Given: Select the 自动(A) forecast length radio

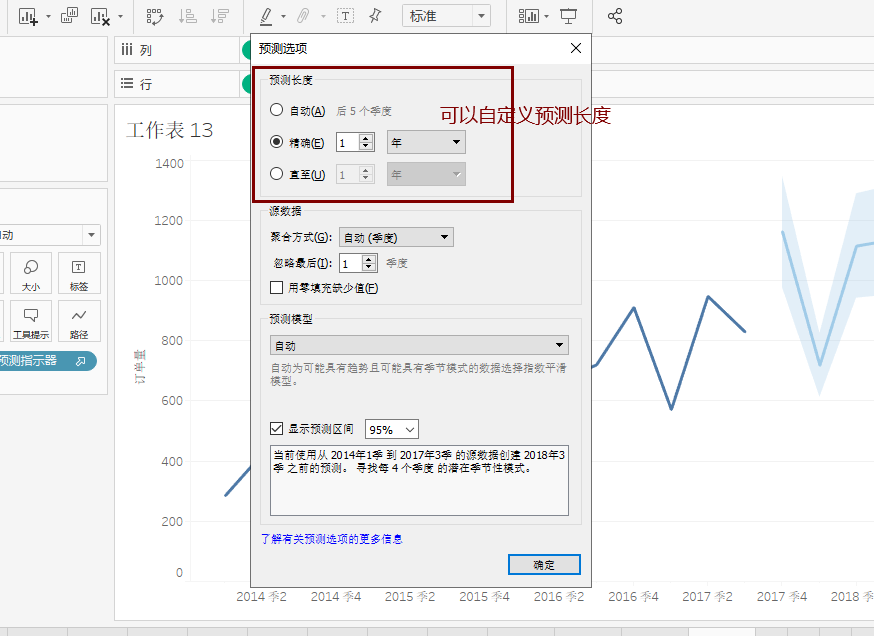Looking at the screenshot, I should pos(276,110).
